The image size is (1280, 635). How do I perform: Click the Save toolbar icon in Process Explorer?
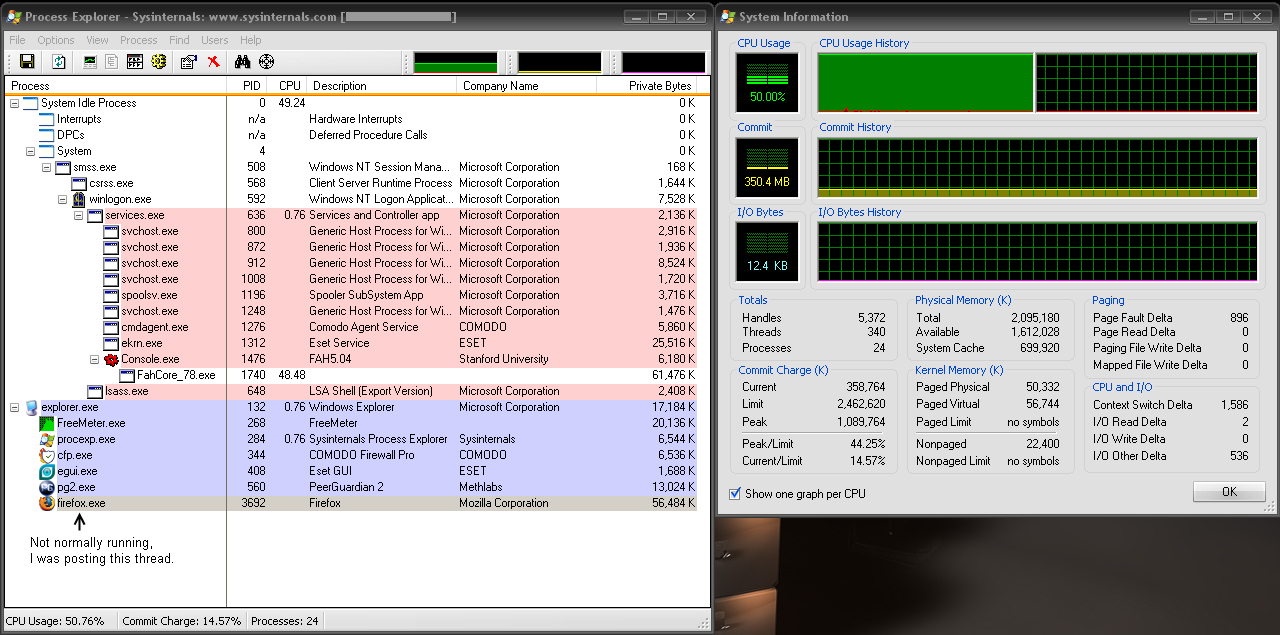pos(27,62)
